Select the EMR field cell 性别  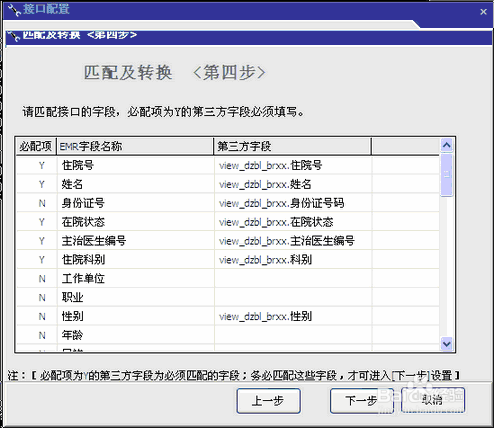[x=136, y=316]
